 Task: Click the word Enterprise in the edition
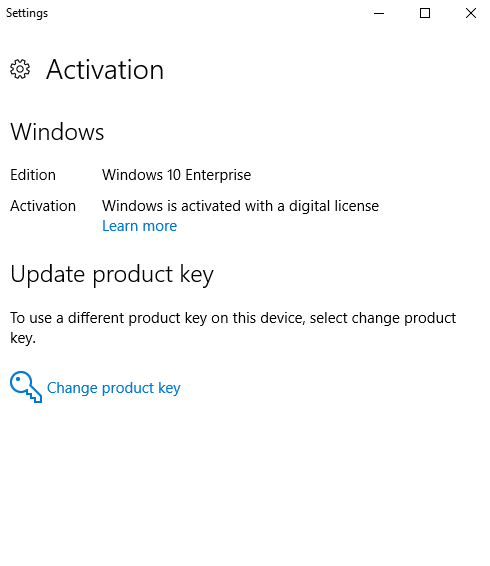[218, 175]
